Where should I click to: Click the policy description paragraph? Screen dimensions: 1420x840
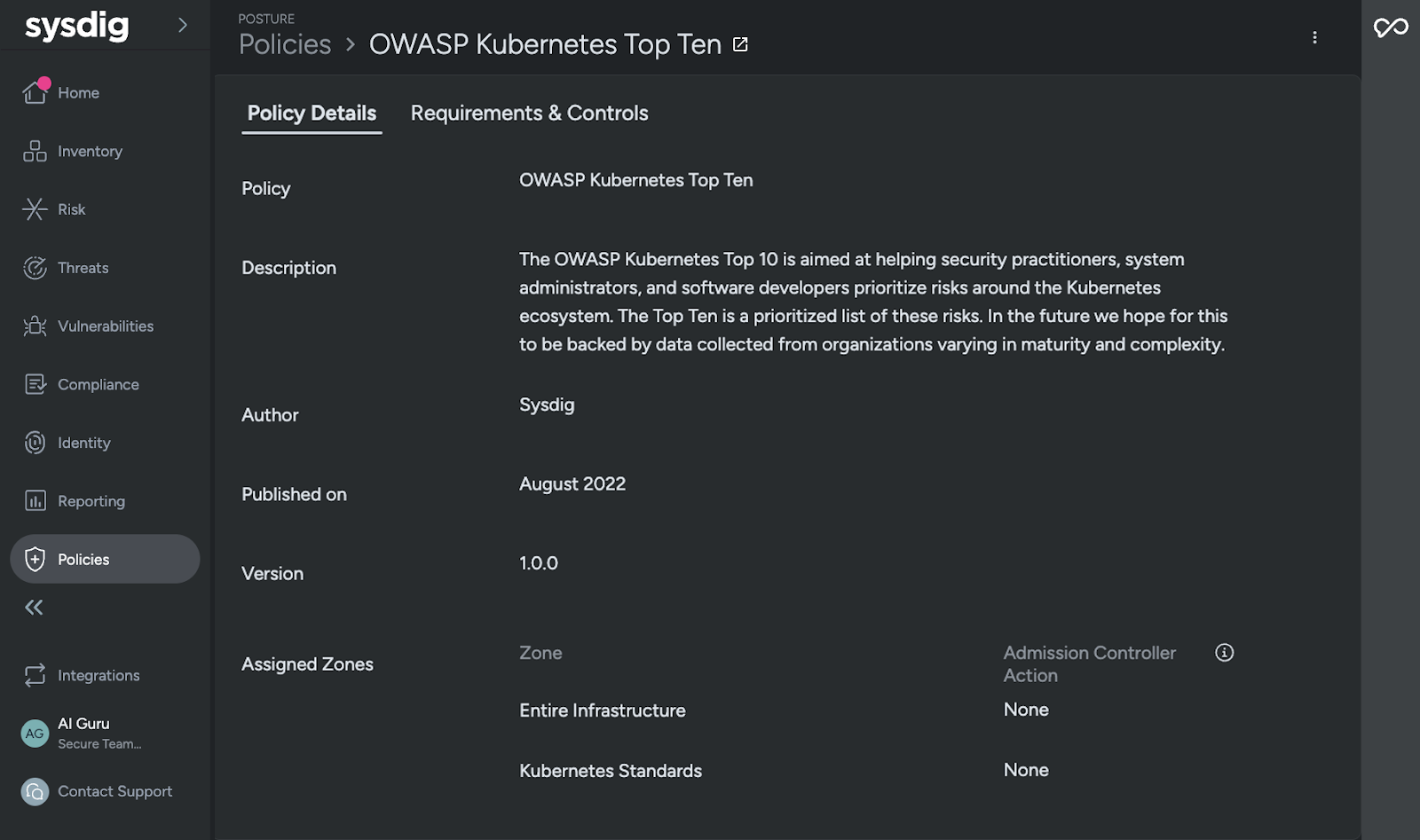(873, 302)
